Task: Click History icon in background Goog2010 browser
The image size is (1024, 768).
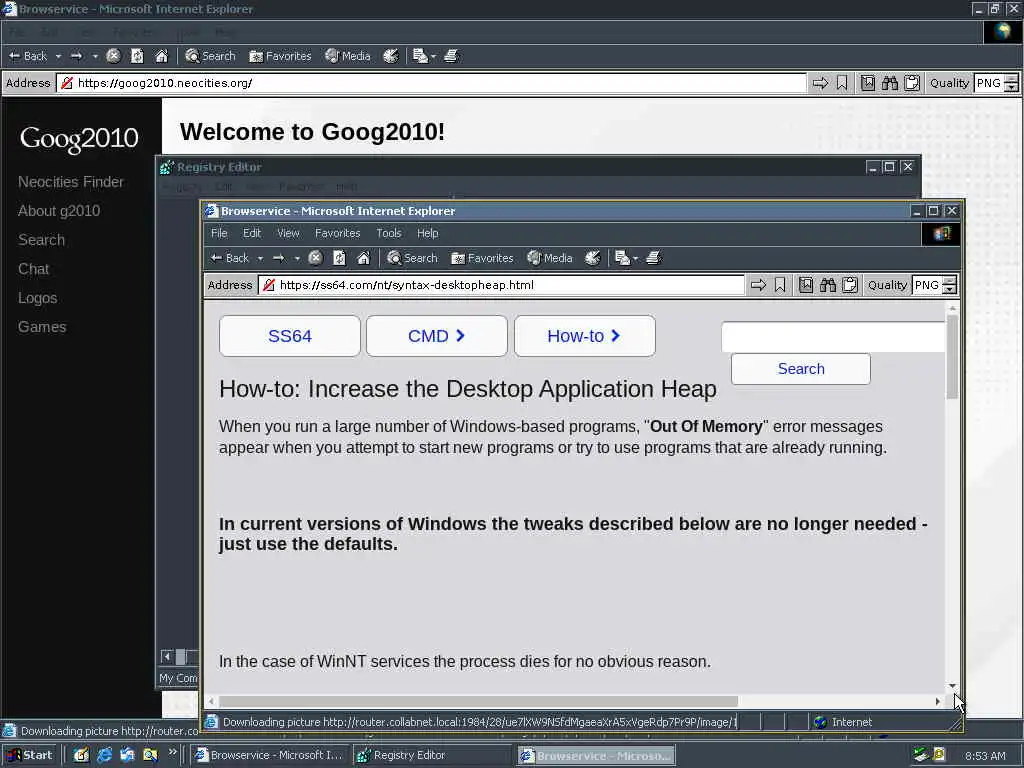Action: click(x=391, y=56)
